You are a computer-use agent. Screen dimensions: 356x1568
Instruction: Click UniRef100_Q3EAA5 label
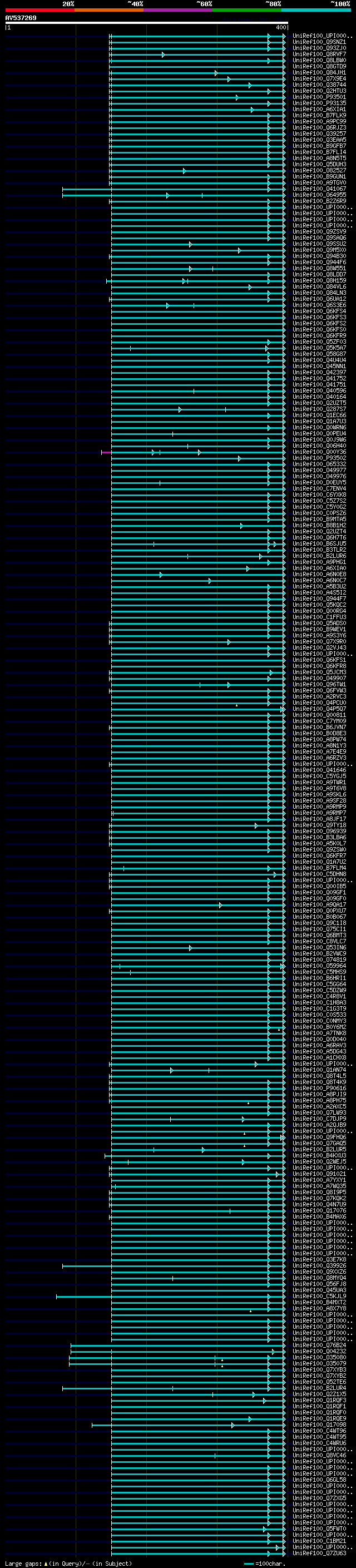tap(319, 140)
